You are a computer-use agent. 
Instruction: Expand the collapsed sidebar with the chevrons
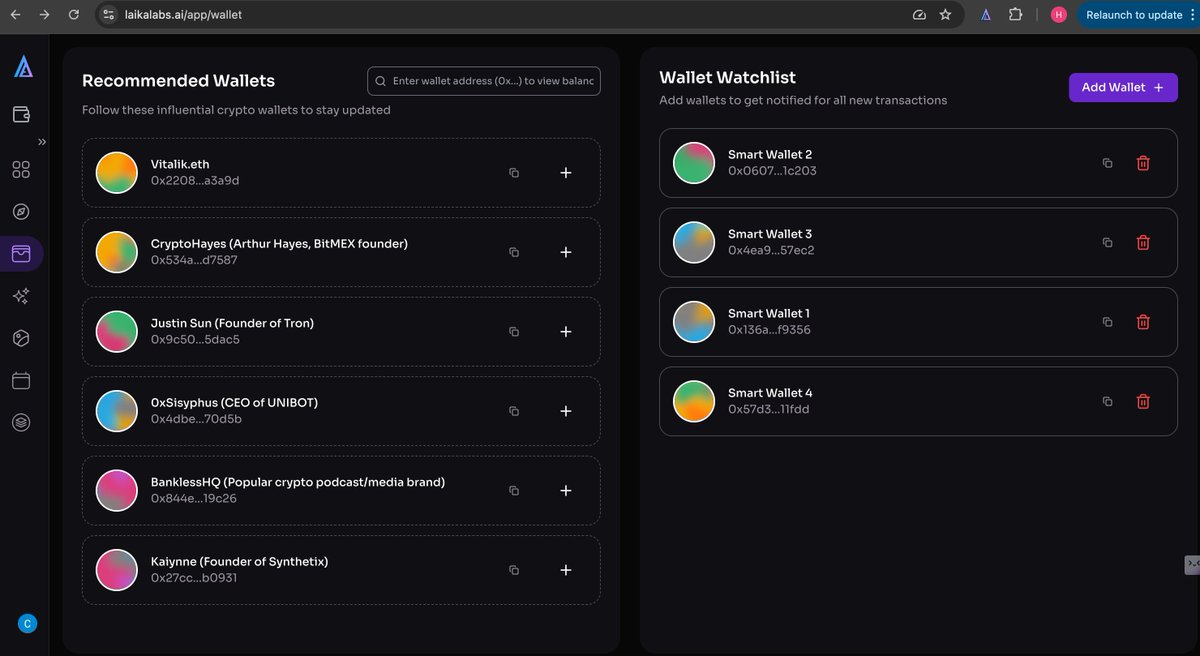click(x=41, y=141)
